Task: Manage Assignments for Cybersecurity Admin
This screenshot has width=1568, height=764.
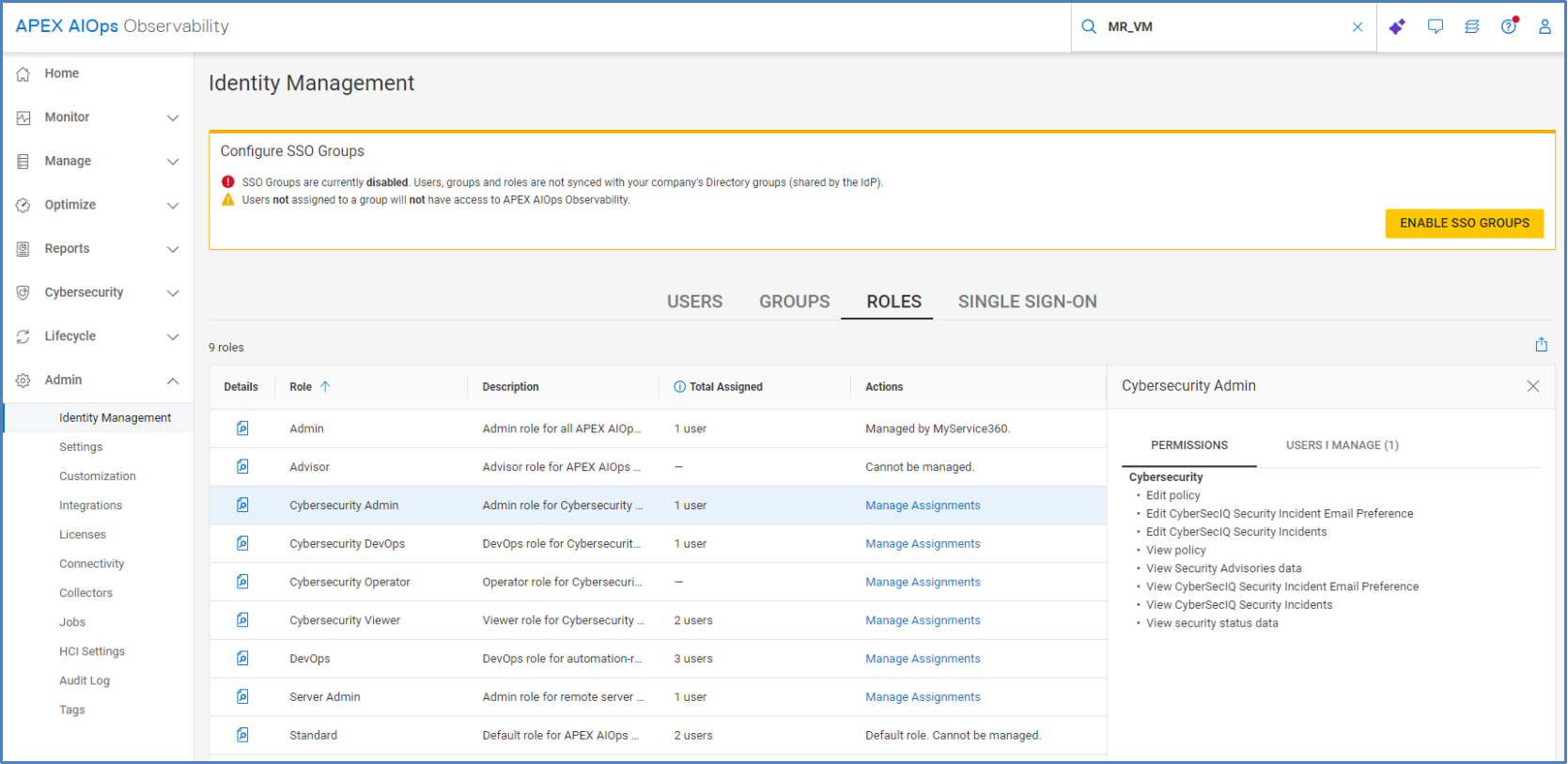Action: tap(923, 506)
